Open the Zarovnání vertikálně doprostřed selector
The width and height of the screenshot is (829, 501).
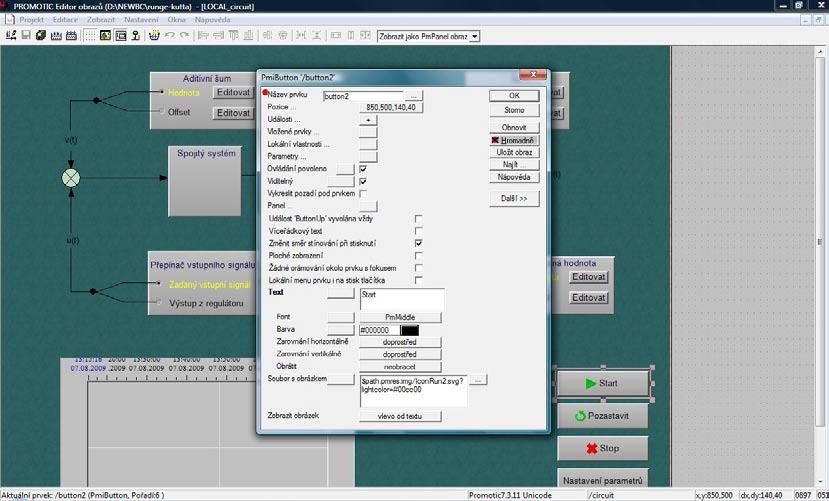pyautogui.click(x=400, y=354)
